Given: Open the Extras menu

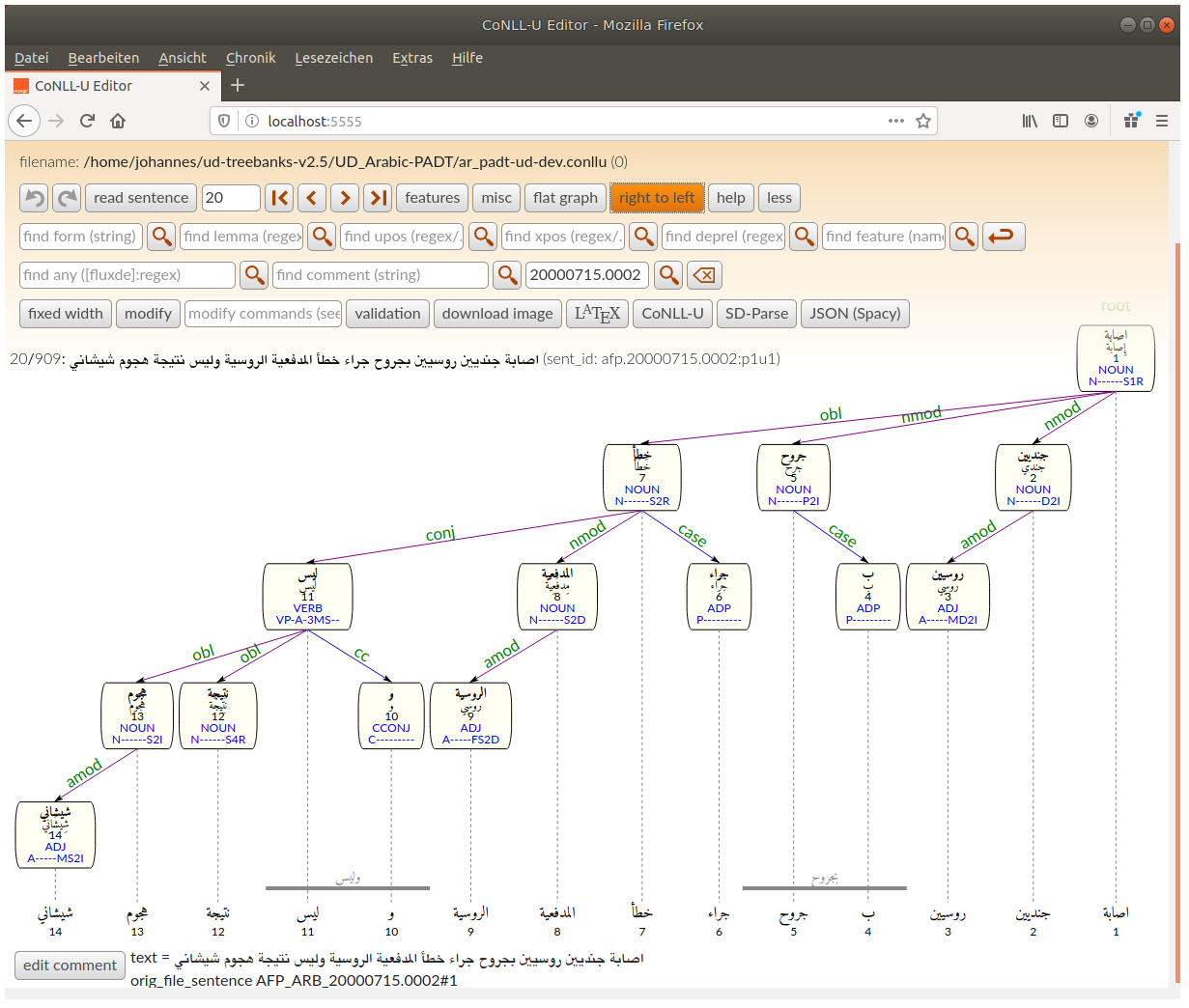Looking at the screenshot, I should (412, 58).
